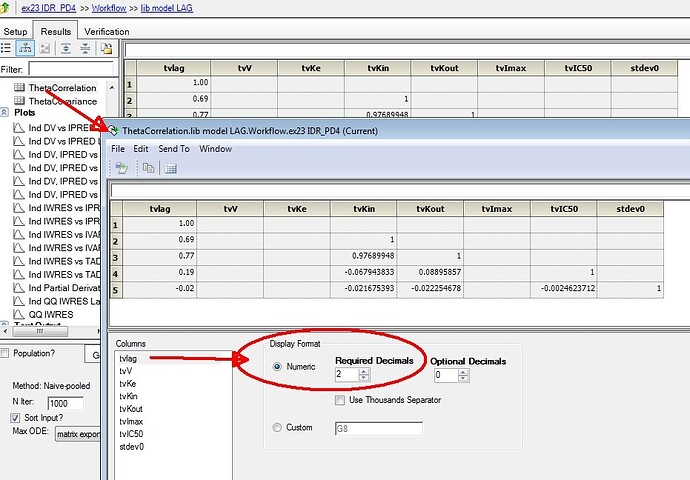The height and width of the screenshot is (480, 690).
Task: Select tvV in the Columns list
Action: (126, 371)
